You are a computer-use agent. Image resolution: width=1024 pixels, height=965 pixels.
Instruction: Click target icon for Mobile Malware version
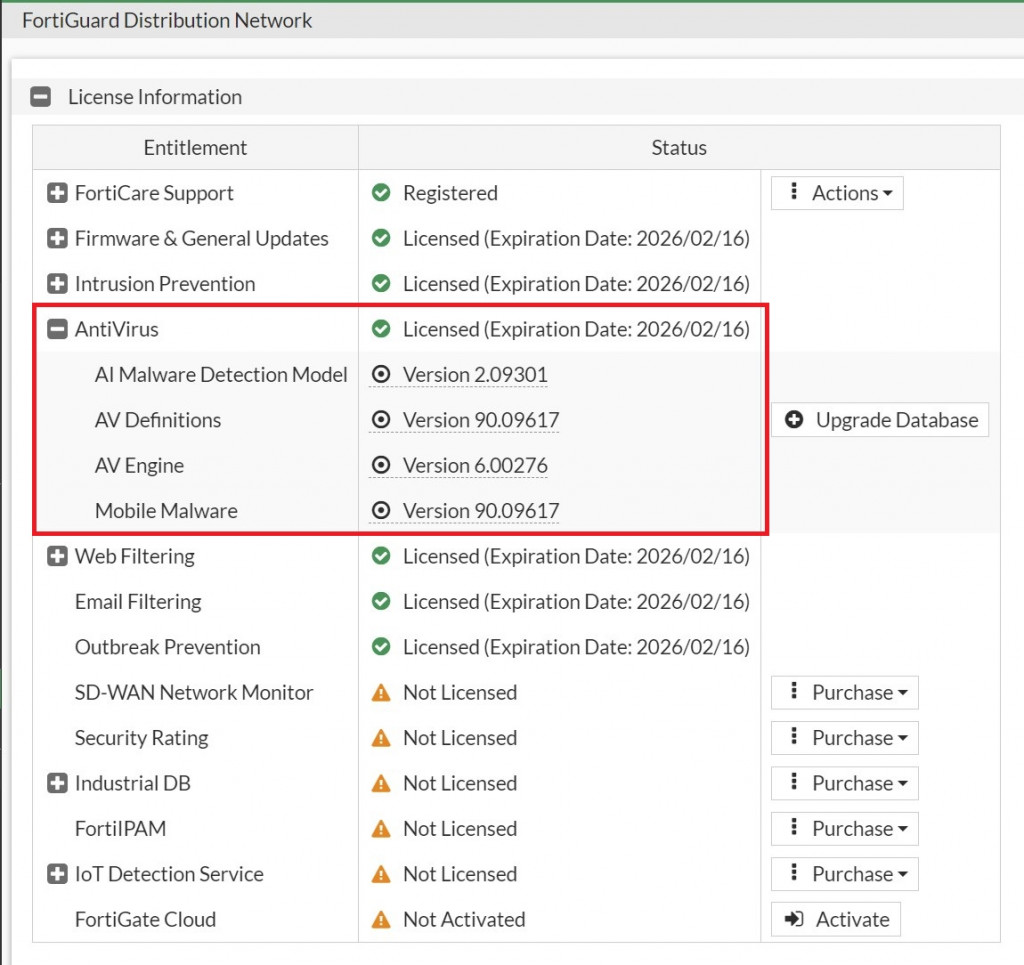[x=381, y=511]
